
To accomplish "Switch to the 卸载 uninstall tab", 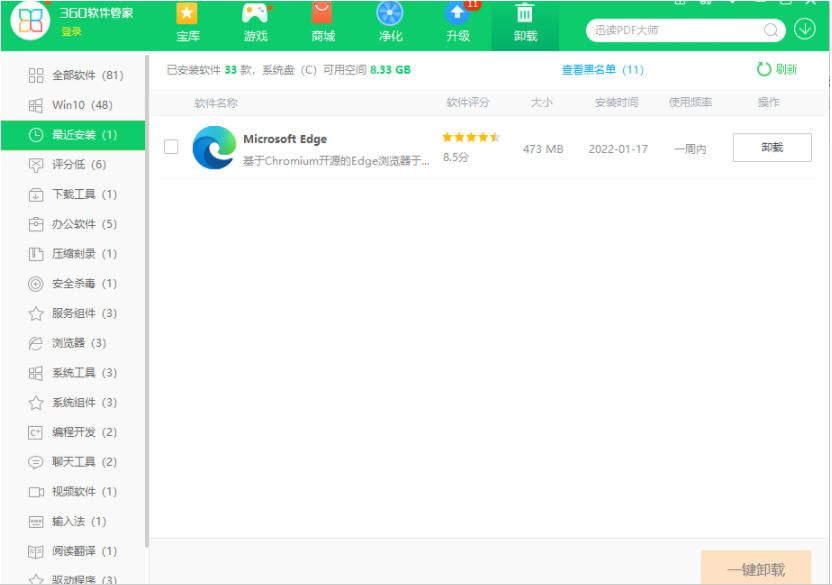I will pos(525,24).
